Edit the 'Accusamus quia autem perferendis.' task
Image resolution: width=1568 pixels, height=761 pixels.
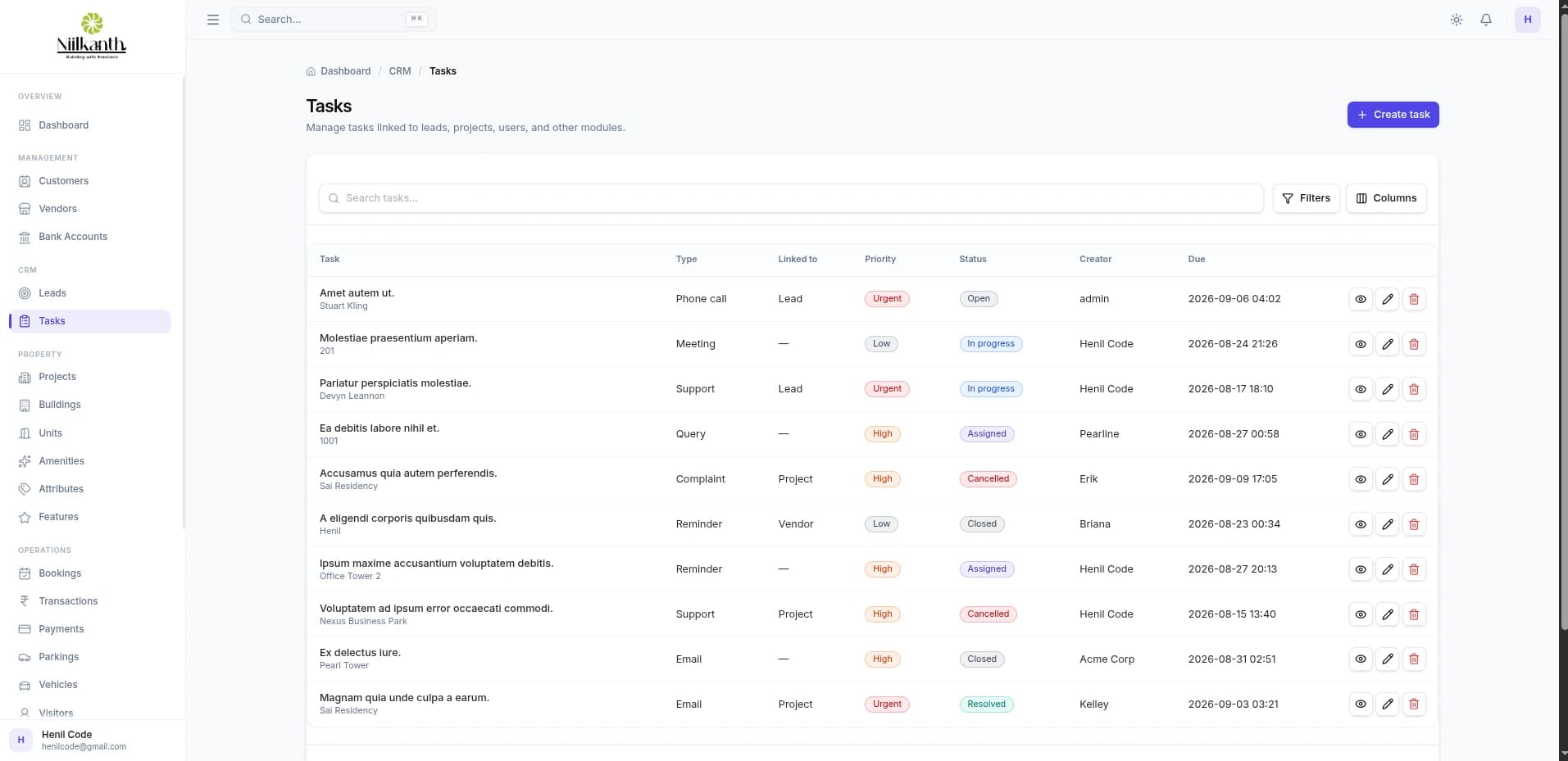click(x=1388, y=479)
